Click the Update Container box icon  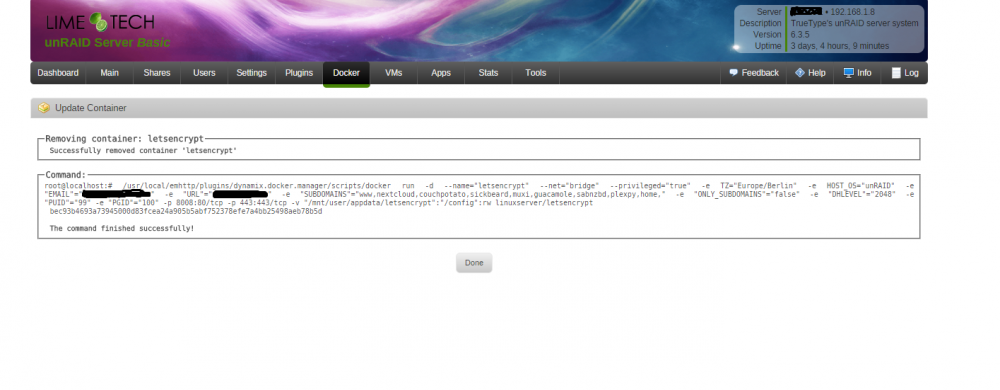point(44,108)
